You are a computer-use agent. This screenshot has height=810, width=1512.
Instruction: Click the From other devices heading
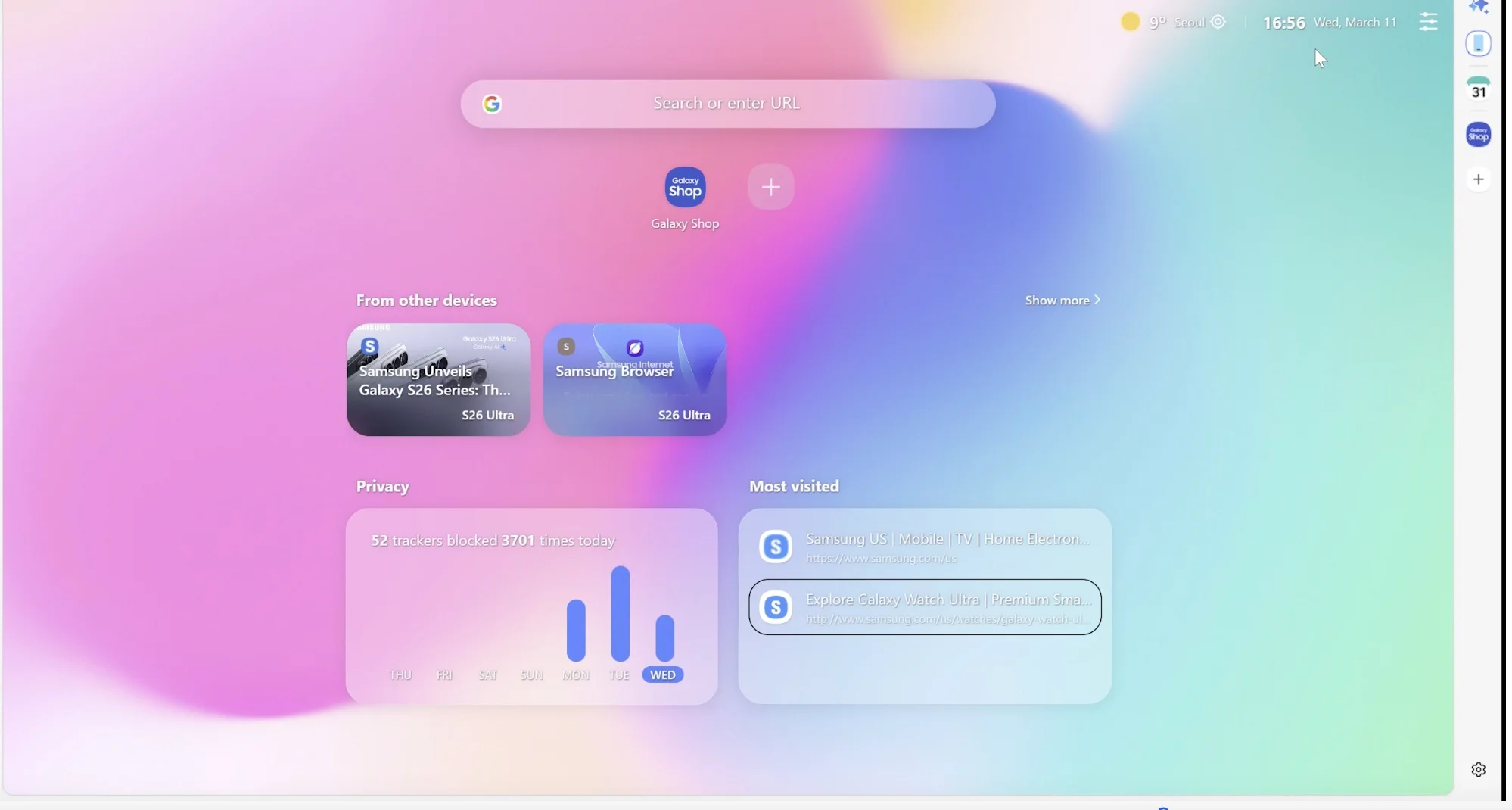click(426, 301)
